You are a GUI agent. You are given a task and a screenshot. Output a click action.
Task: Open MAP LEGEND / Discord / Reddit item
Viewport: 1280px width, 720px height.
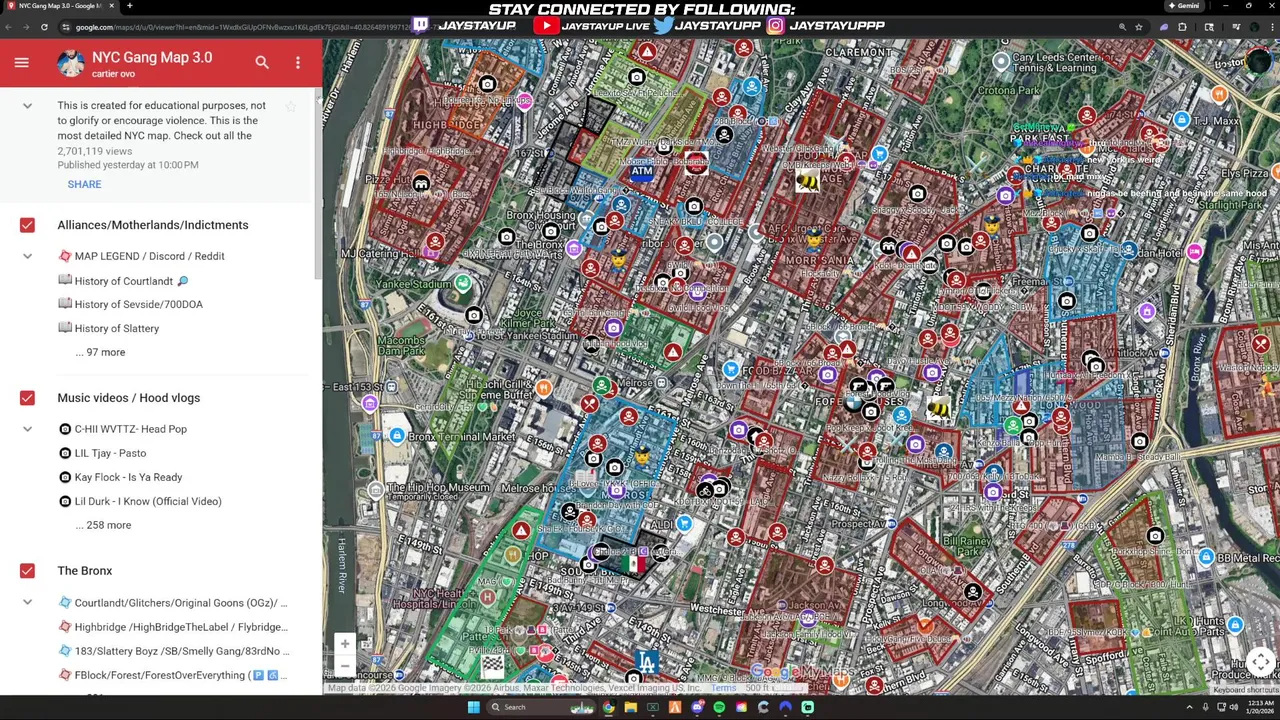(141, 256)
